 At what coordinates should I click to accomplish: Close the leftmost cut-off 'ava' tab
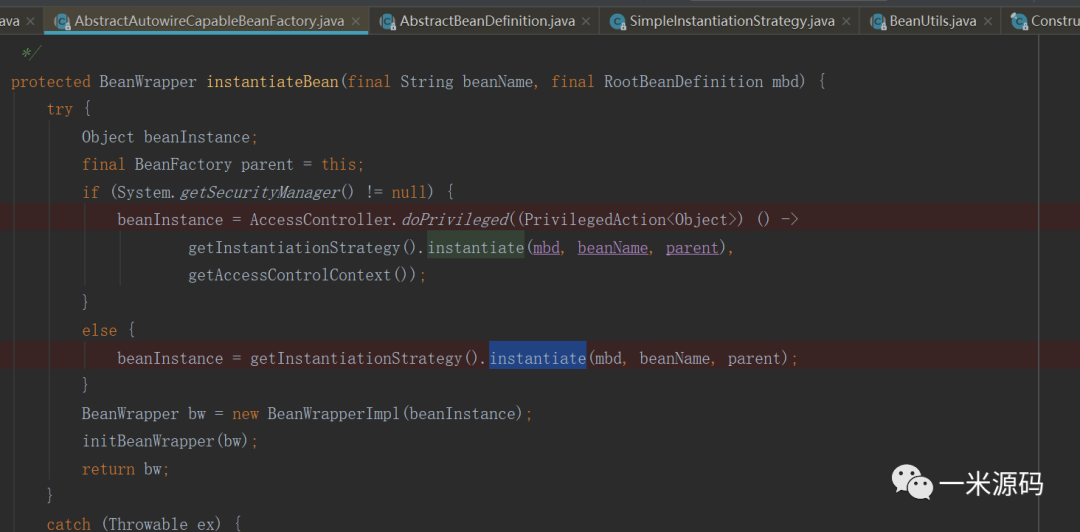point(30,21)
